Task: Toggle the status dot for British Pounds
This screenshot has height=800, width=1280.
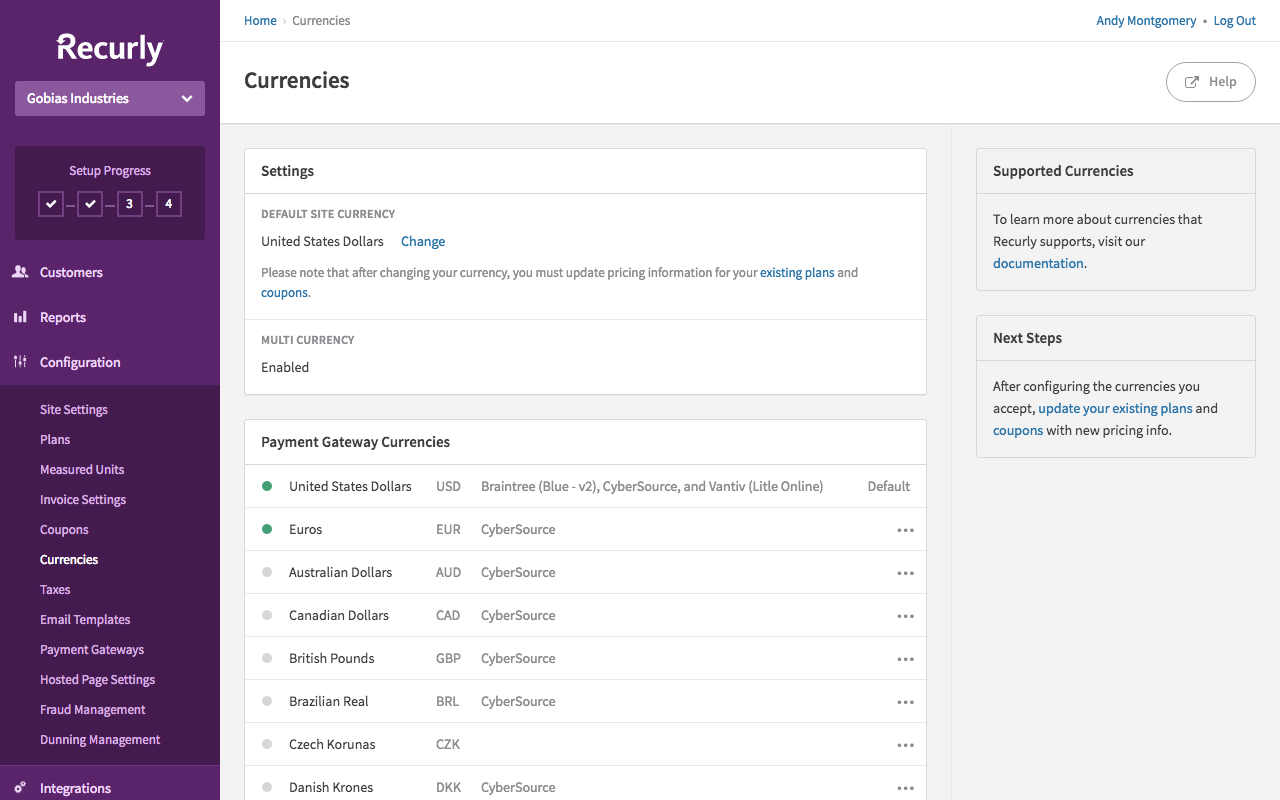Action: coord(266,659)
